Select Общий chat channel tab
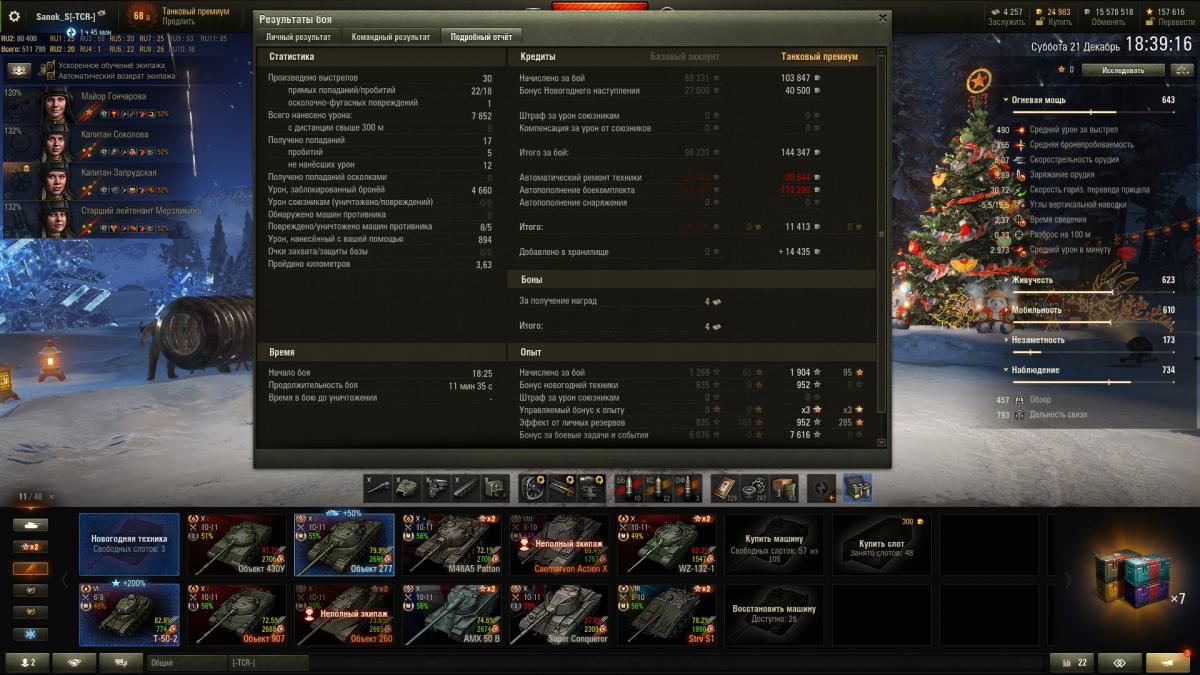This screenshot has width=1200, height=675. 187,662
